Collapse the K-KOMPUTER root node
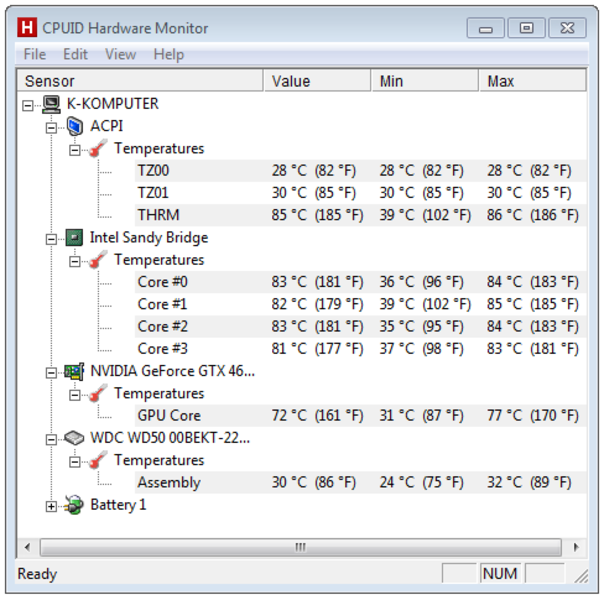This screenshot has height=600, width=604. (28, 105)
